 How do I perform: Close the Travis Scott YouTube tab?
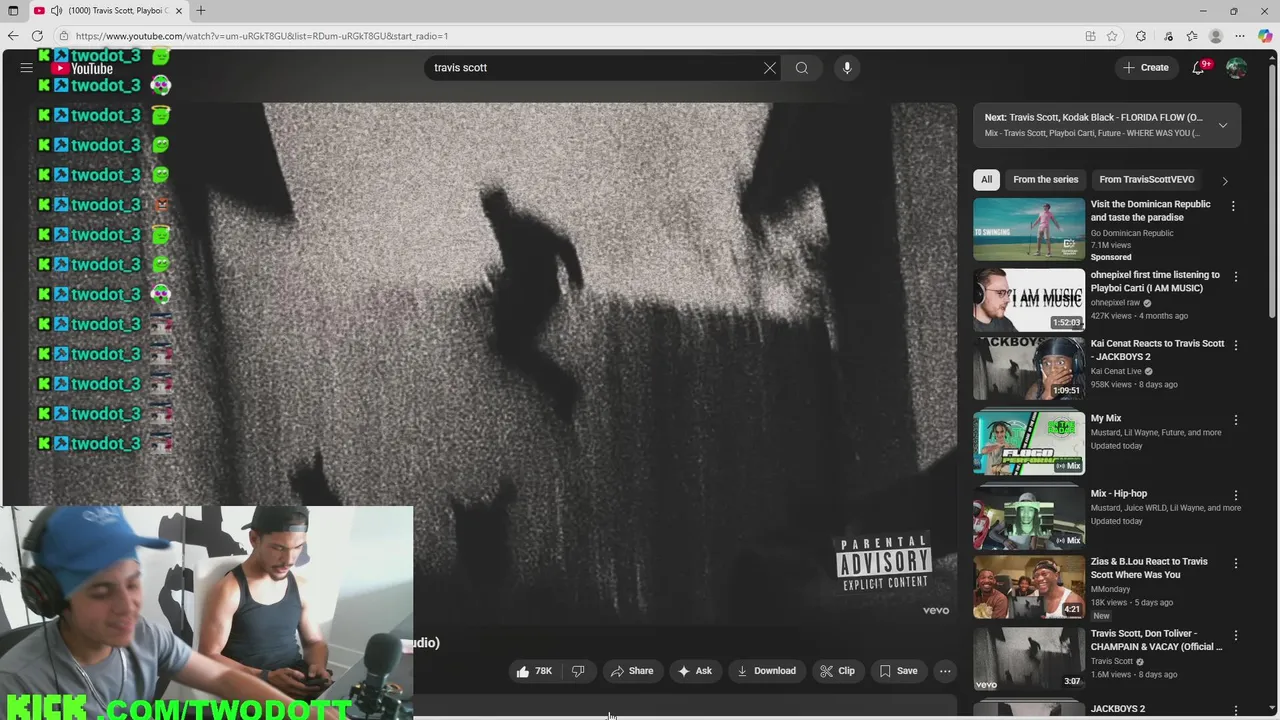(x=179, y=11)
